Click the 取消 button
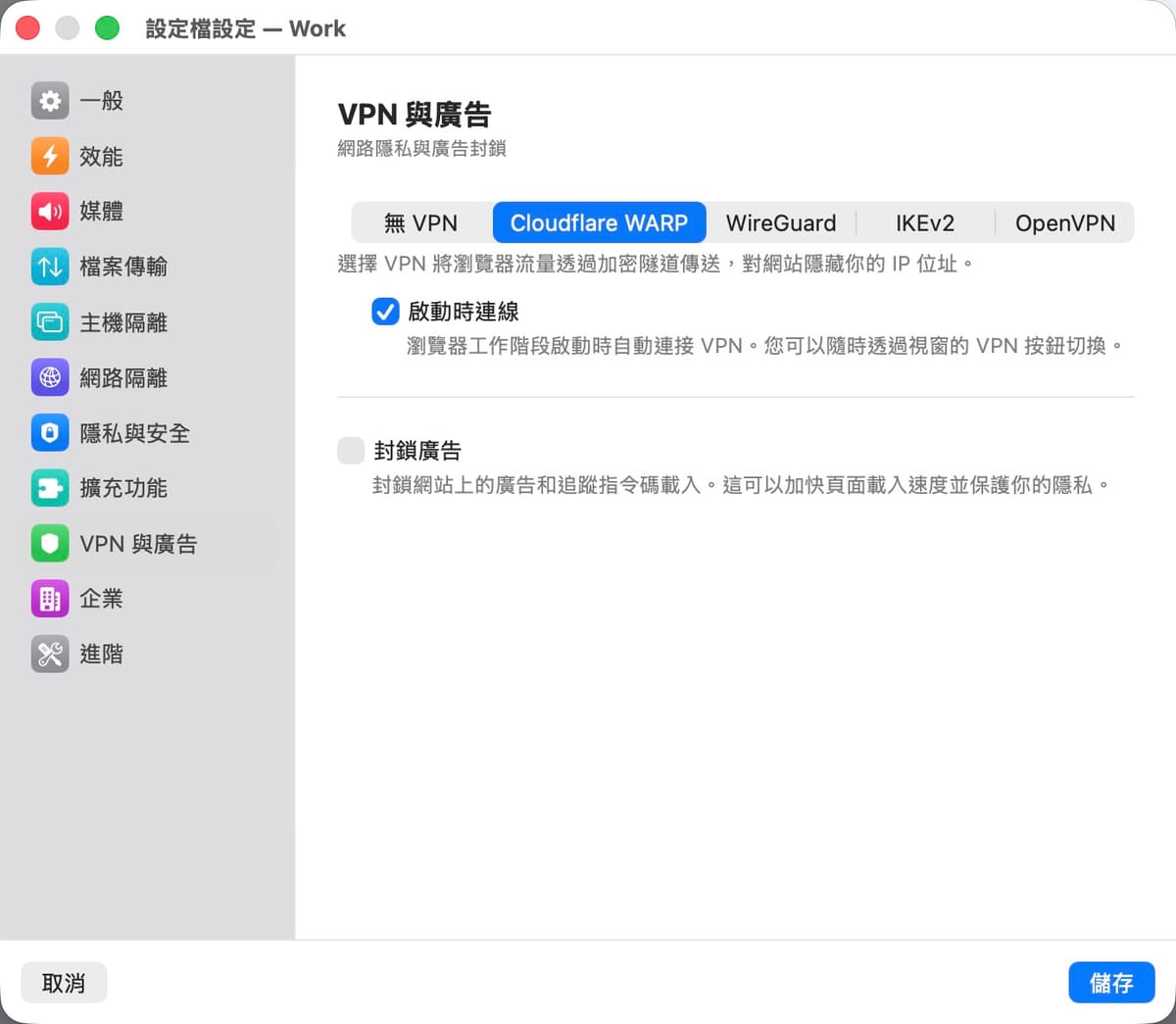Viewport: 1176px width, 1024px height. (64, 983)
